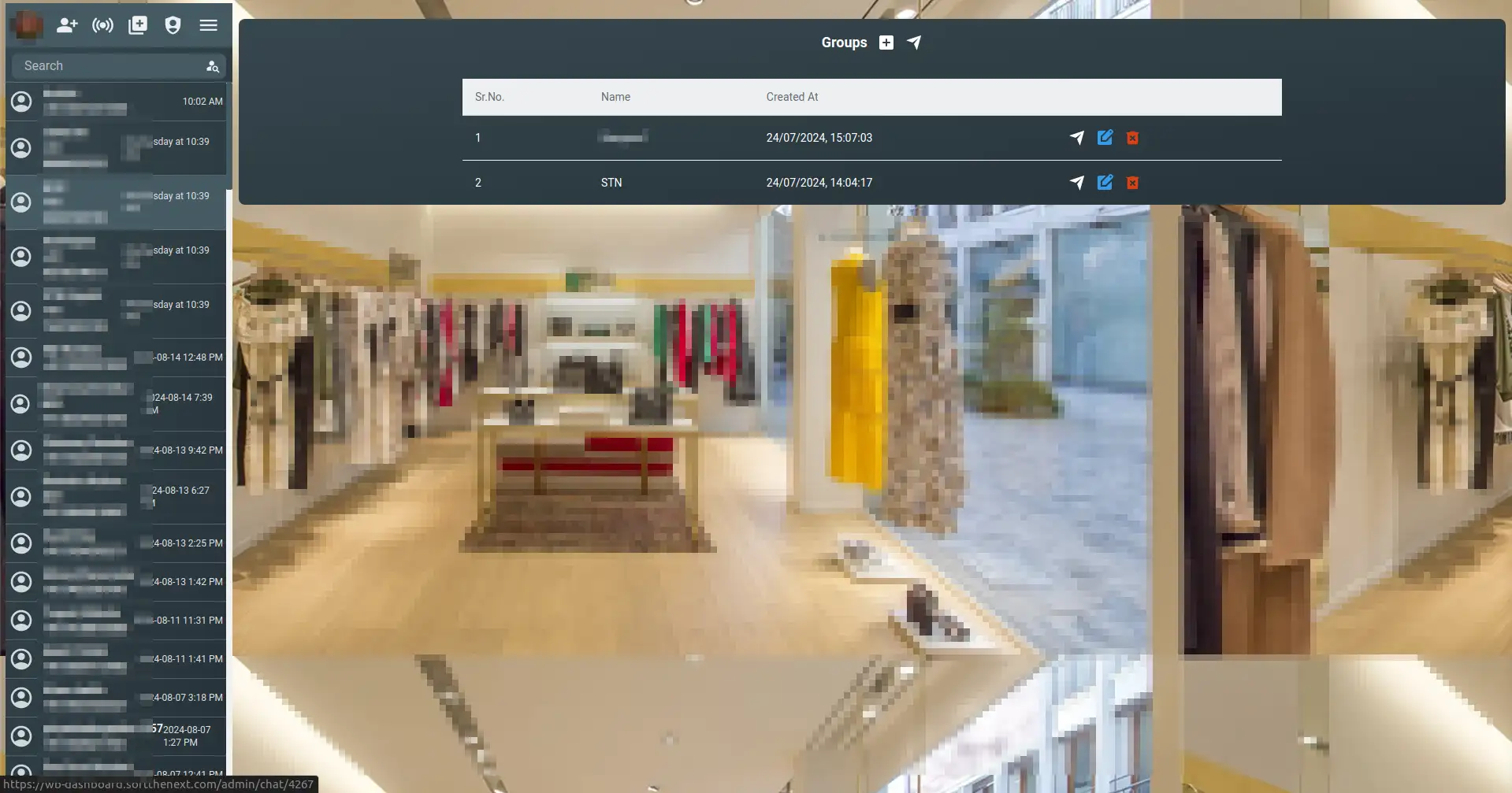Open the chat from 10:02 AM
Image resolution: width=1512 pixels, height=793 pixels.
tap(117, 102)
